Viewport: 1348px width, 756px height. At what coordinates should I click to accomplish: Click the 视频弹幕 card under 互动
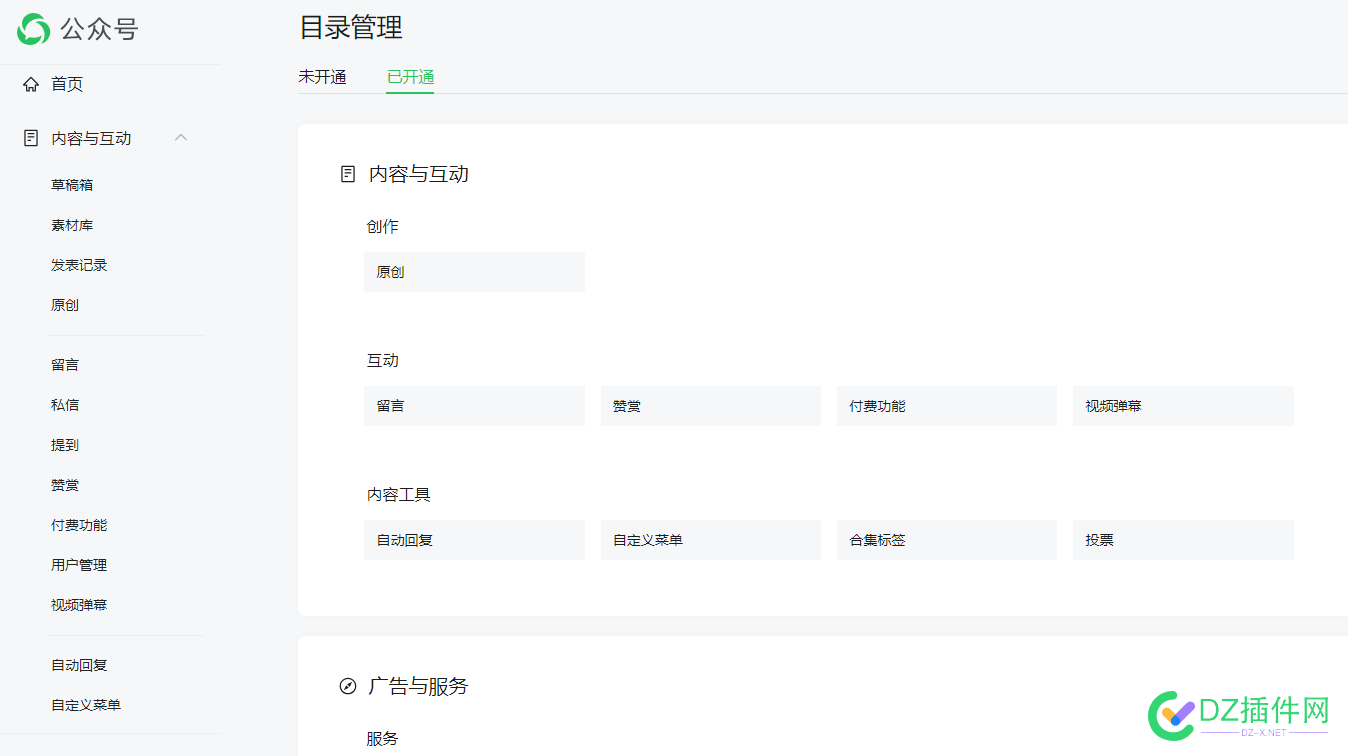1184,406
